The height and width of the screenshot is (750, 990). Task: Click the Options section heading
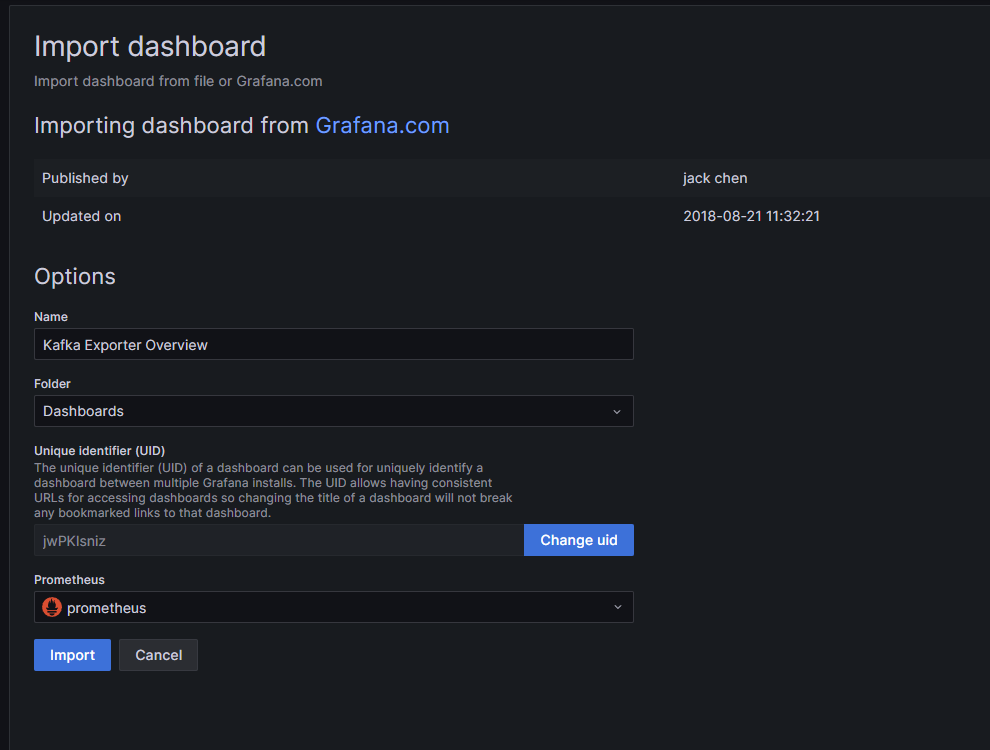75,277
